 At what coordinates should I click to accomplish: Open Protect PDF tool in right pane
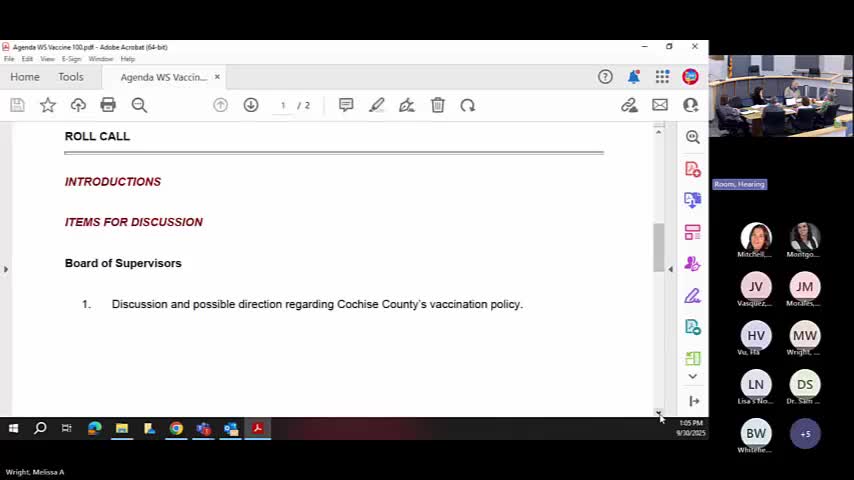(693, 327)
